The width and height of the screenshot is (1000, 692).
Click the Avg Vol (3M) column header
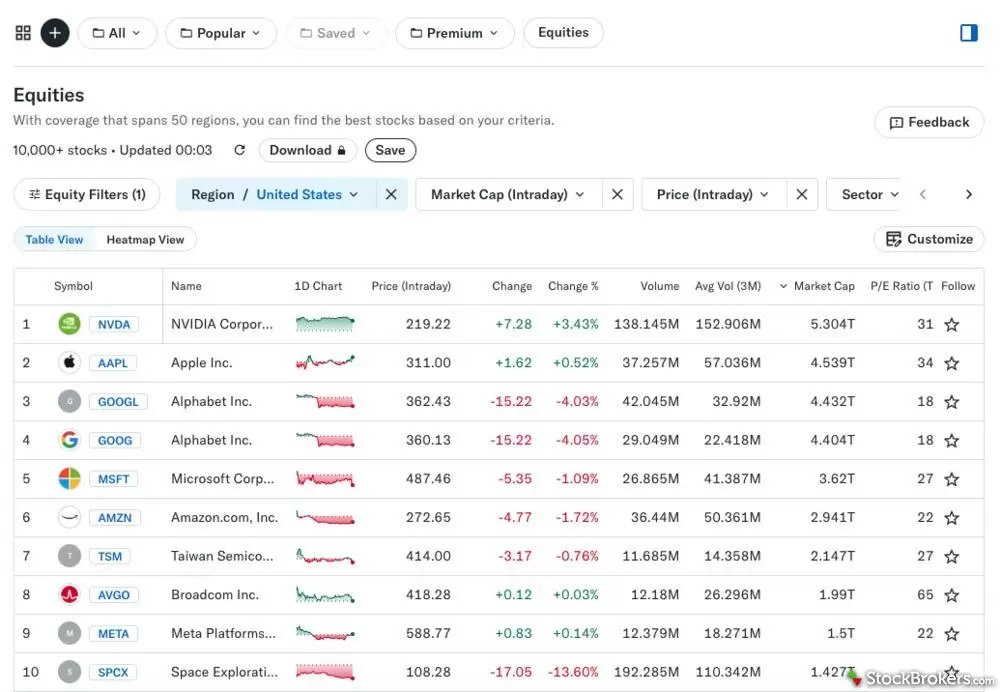pyautogui.click(x=728, y=286)
